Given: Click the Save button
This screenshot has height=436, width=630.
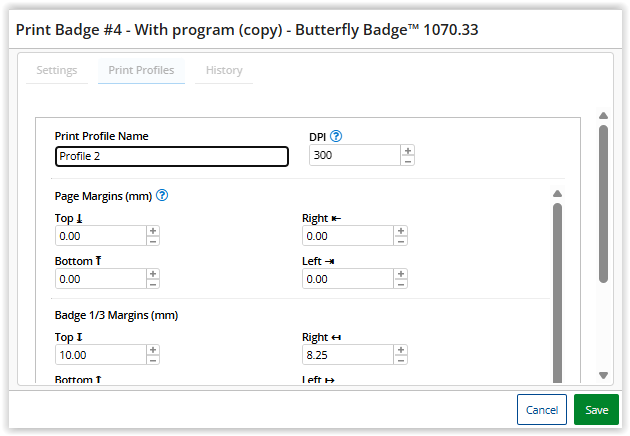Looking at the screenshot, I should pos(596,410).
